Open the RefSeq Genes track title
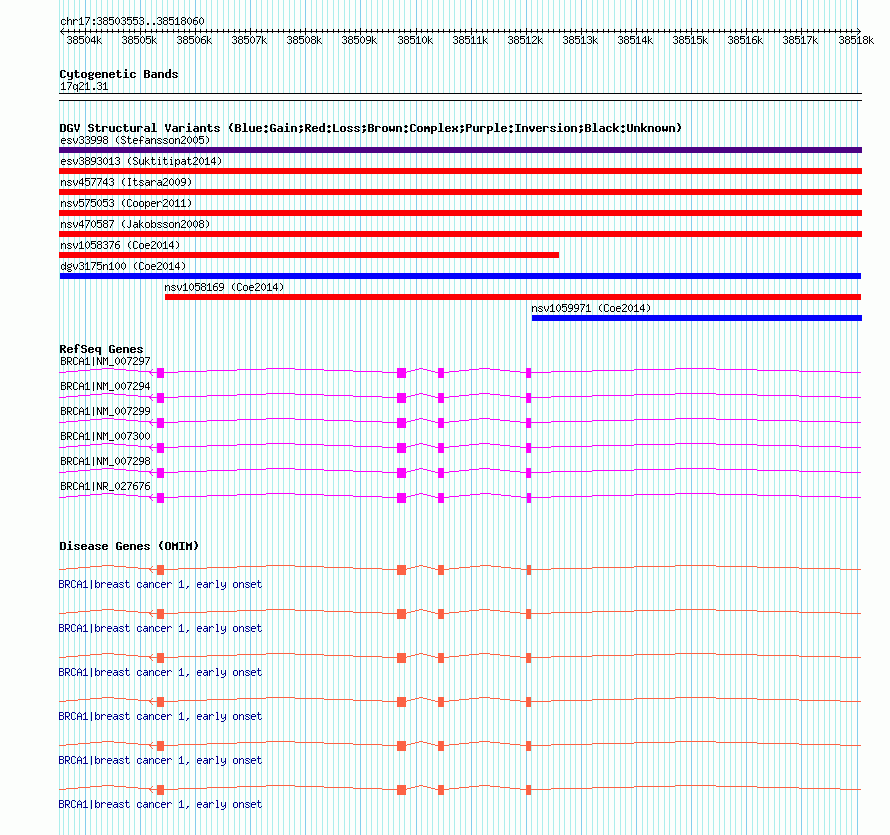890x835 pixels. pyautogui.click(x=101, y=349)
